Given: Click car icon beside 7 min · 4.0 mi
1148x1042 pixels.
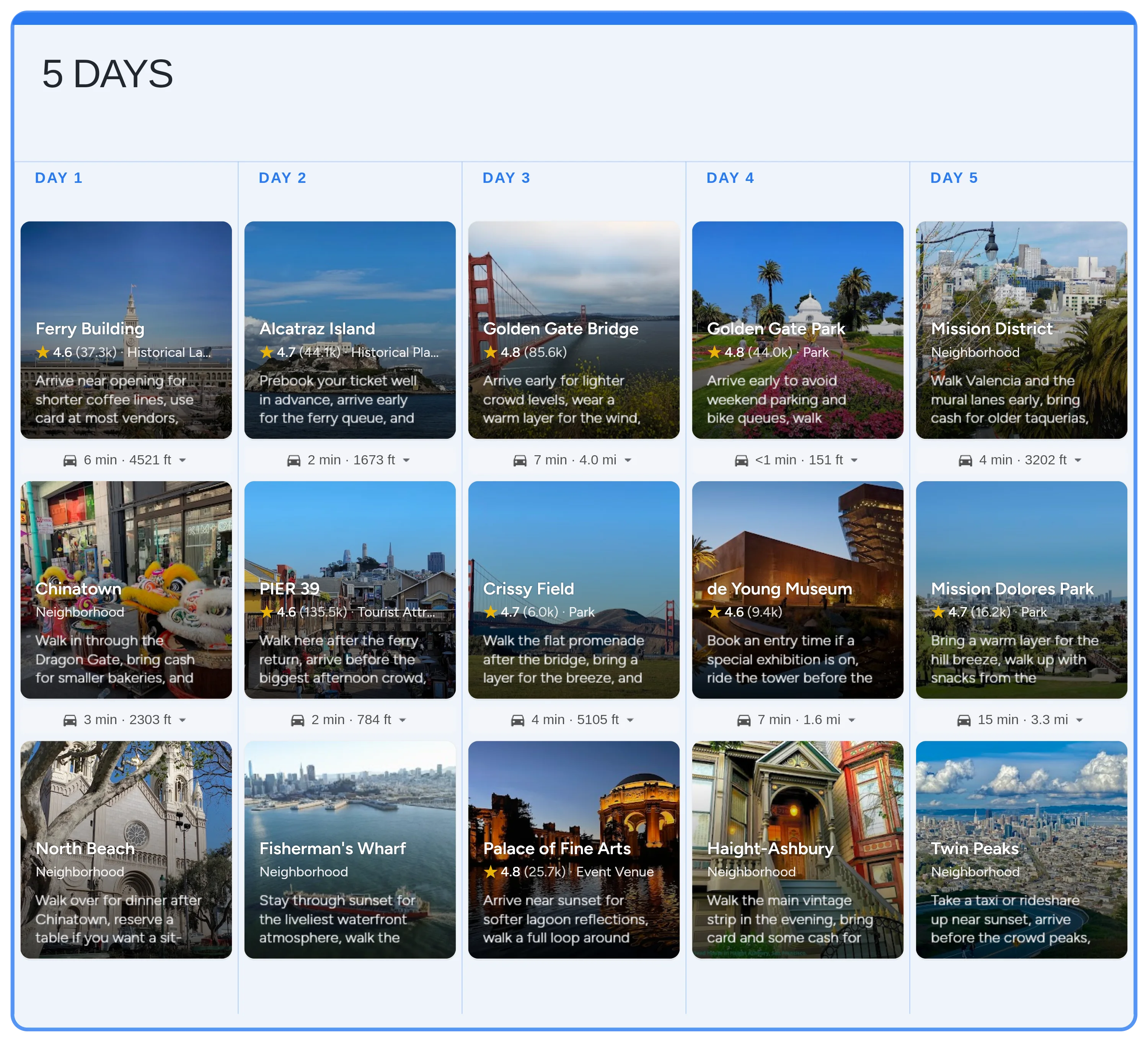Looking at the screenshot, I should pyautogui.click(x=520, y=461).
